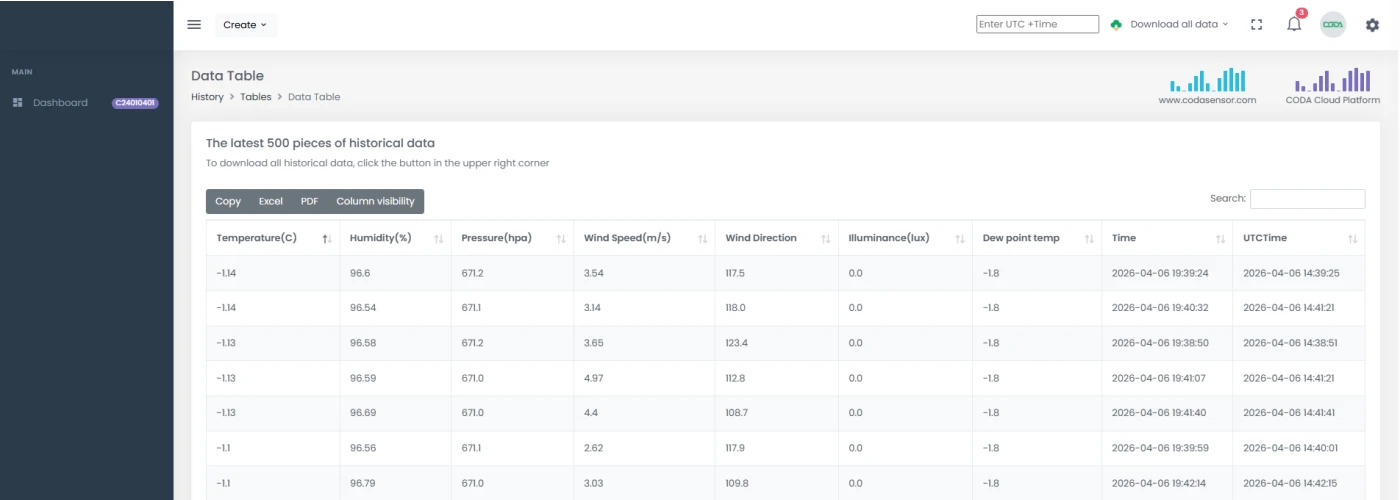Enter fullscreen mode via expand icon
Viewport: 1400px width, 500px height.
(x=1257, y=25)
